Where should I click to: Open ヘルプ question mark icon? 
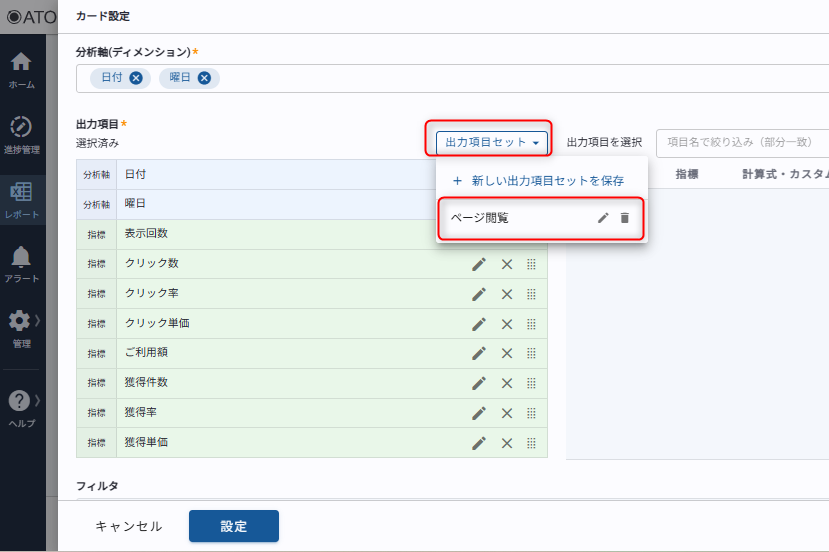(x=20, y=401)
